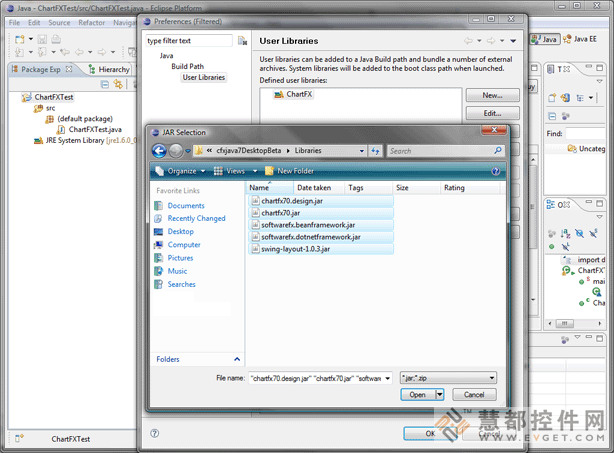
Task: Expand the address bar path dropdown
Action: 361,151
